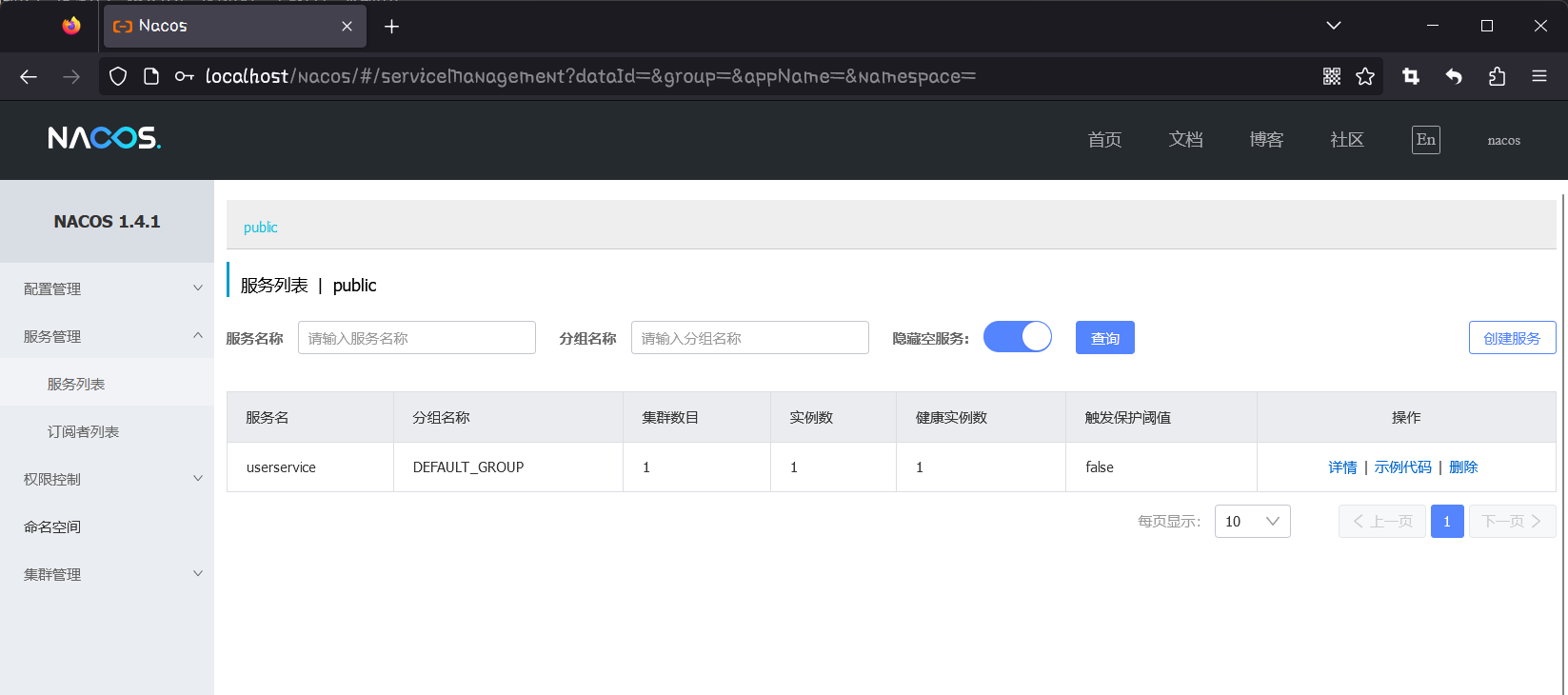Open the Firefox hamburger menu
1568x695 pixels.
pyautogui.click(x=1539, y=76)
